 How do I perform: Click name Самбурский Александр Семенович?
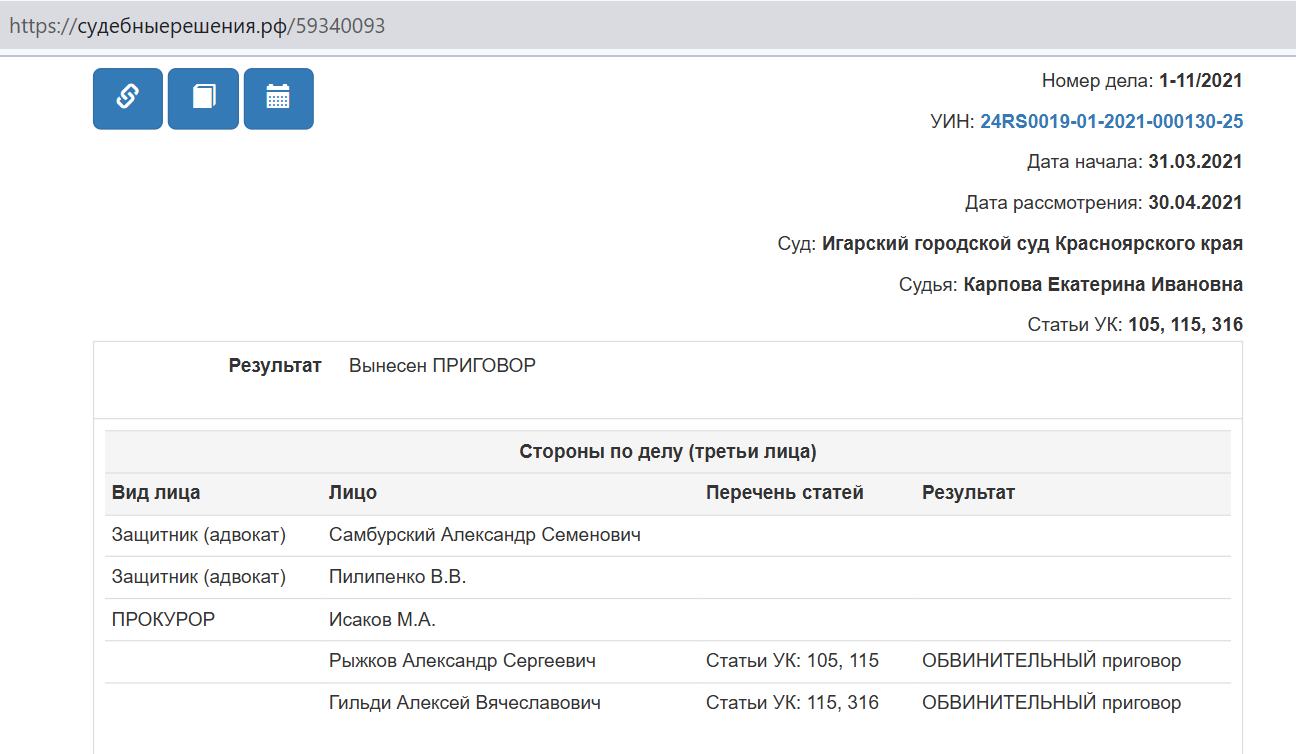click(485, 535)
